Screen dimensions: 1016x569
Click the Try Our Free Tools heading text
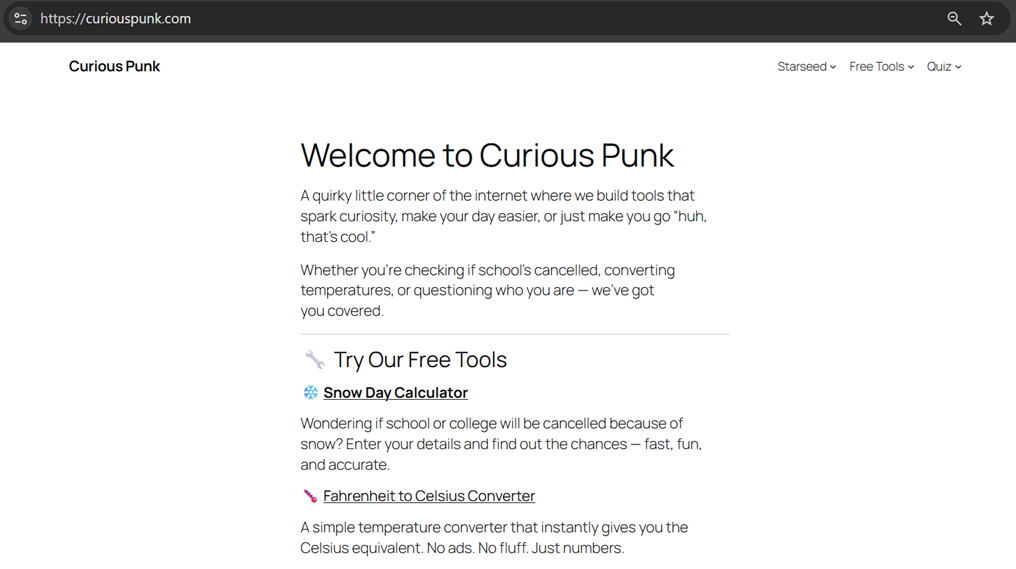(x=420, y=360)
